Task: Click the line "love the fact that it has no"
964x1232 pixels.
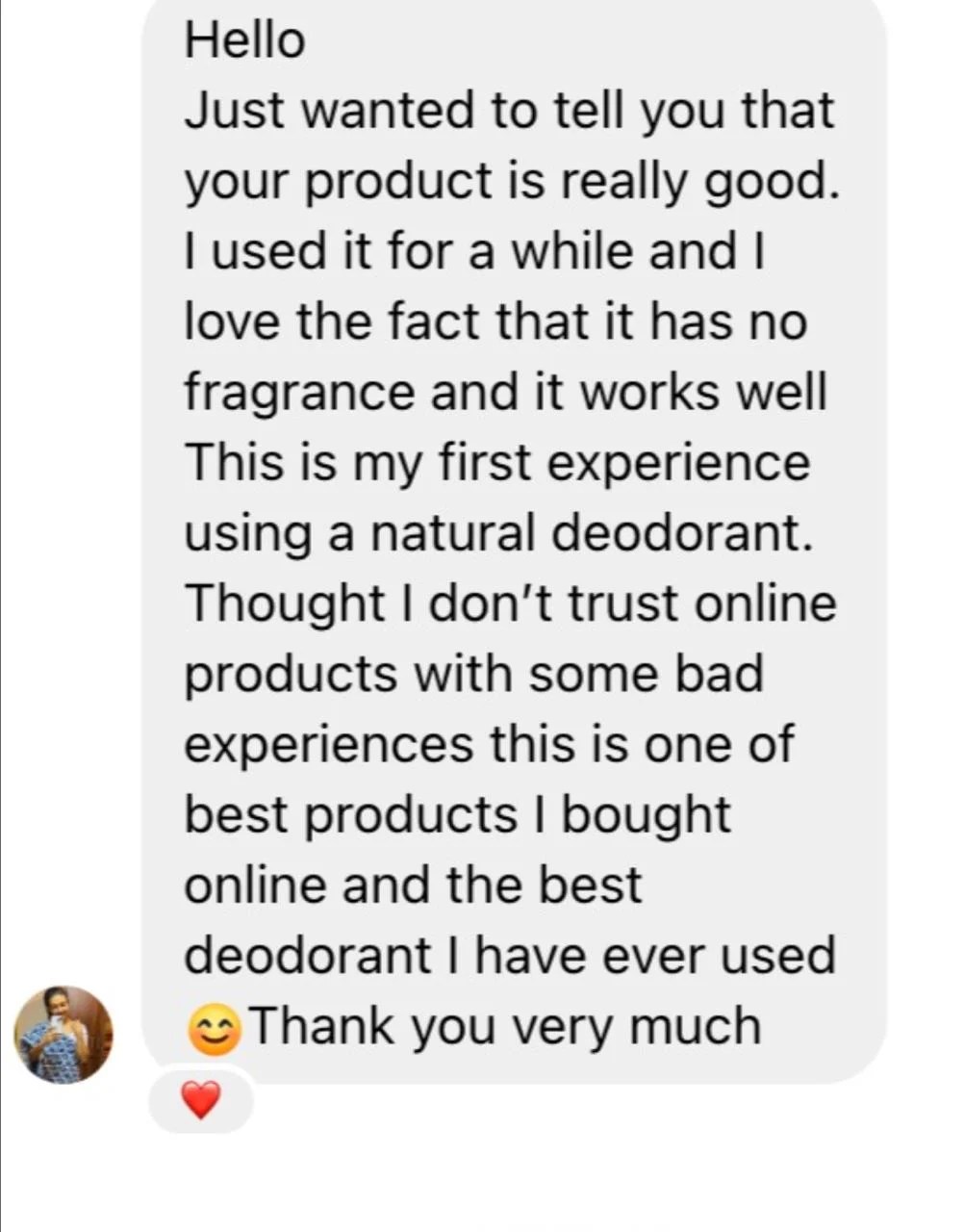Action: click(x=495, y=322)
